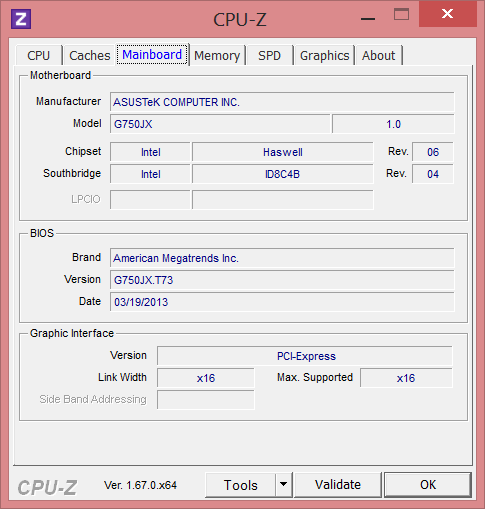Select the American Megatrends Inc. BIOS brand
The height and width of the screenshot is (509, 485).
tap(282, 258)
